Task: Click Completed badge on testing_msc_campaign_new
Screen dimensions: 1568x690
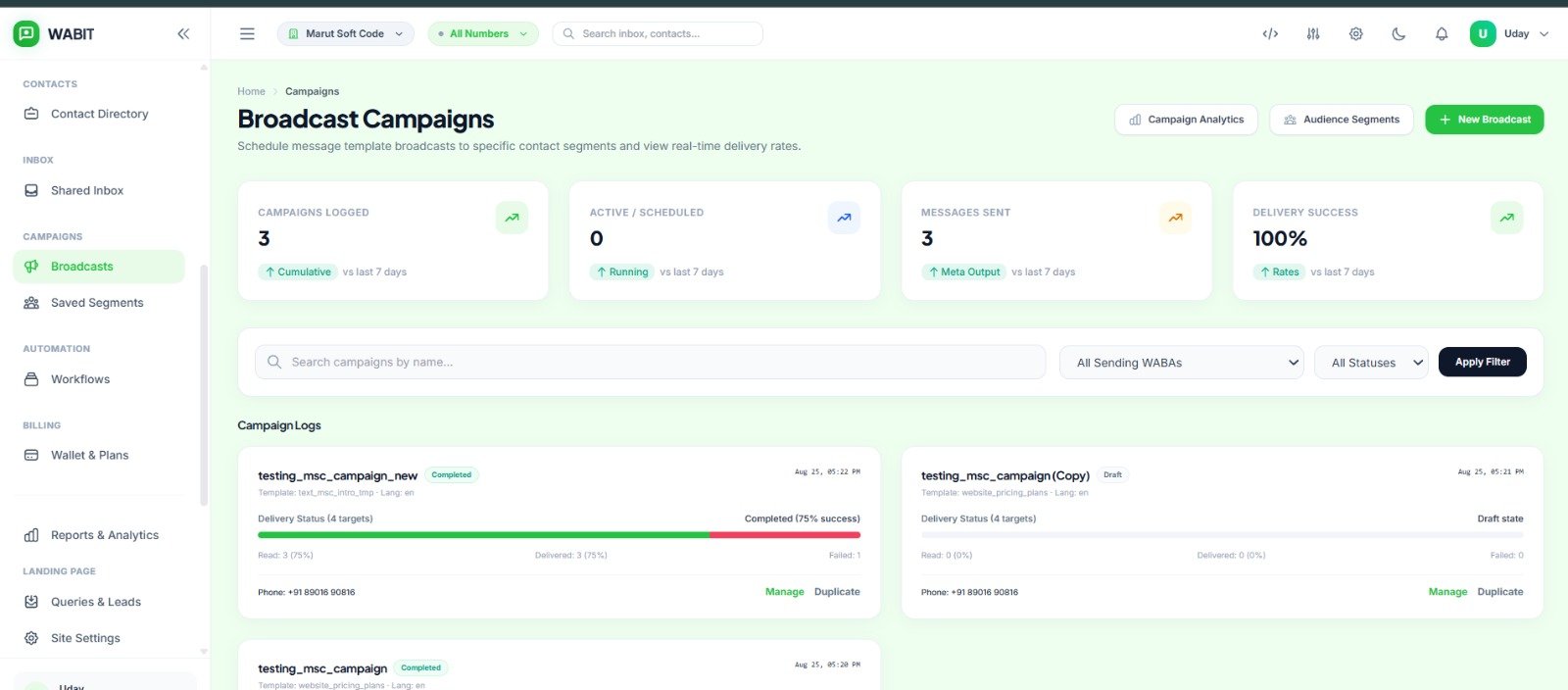Action: 451,475
